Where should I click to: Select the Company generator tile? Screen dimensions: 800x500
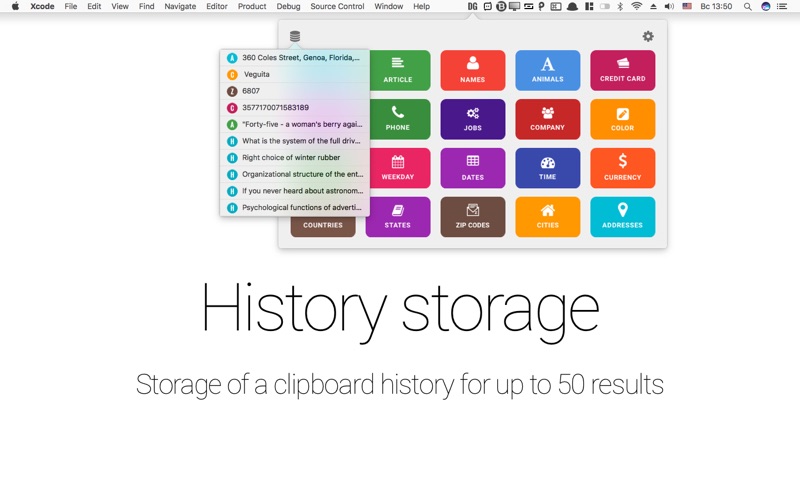[x=547, y=119]
